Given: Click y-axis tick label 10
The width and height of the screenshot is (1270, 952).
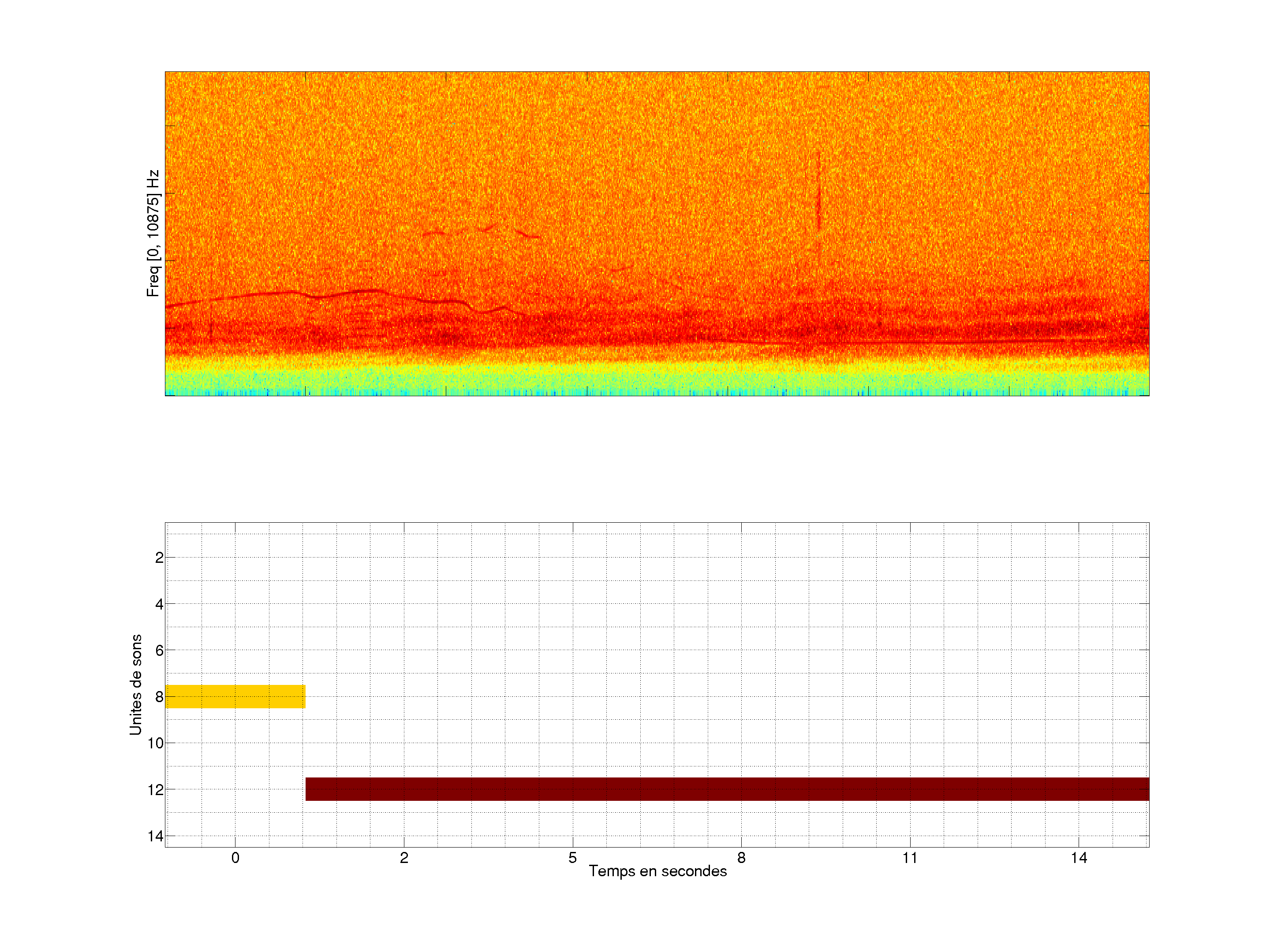Looking at the screenshot, I should coord(156,743).
